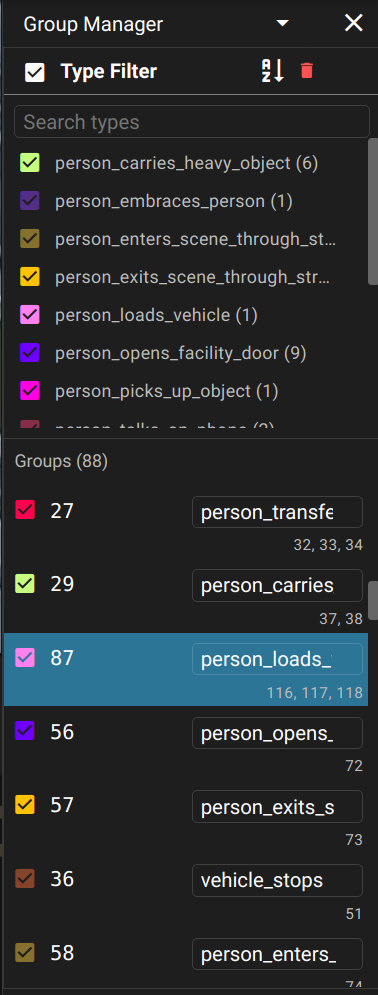Open the Group Manager dropdown arrow
The width and height of the screenshot is (378, 995).
[x=283, y=24]
